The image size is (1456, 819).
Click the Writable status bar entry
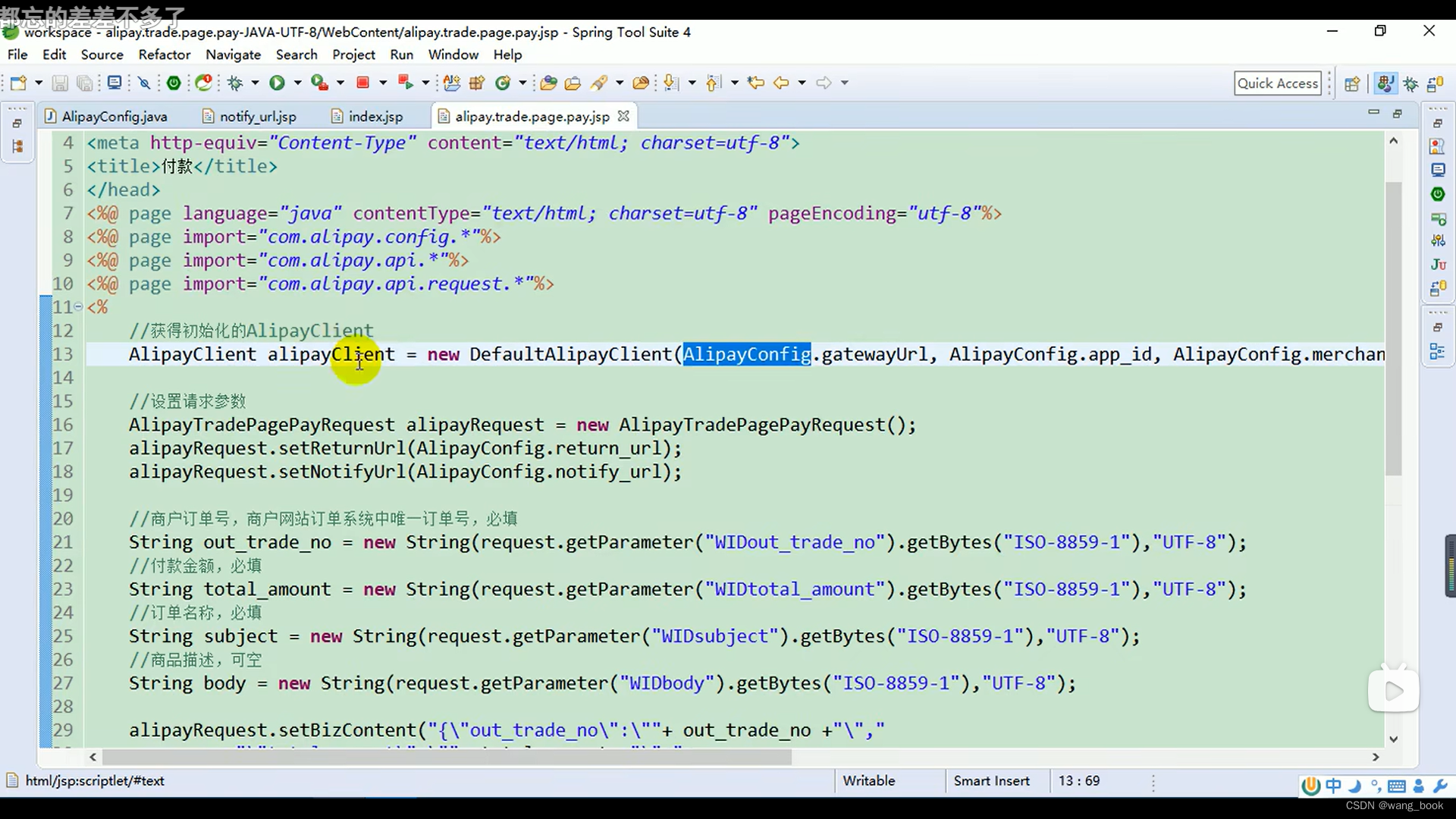click(868, 780)
